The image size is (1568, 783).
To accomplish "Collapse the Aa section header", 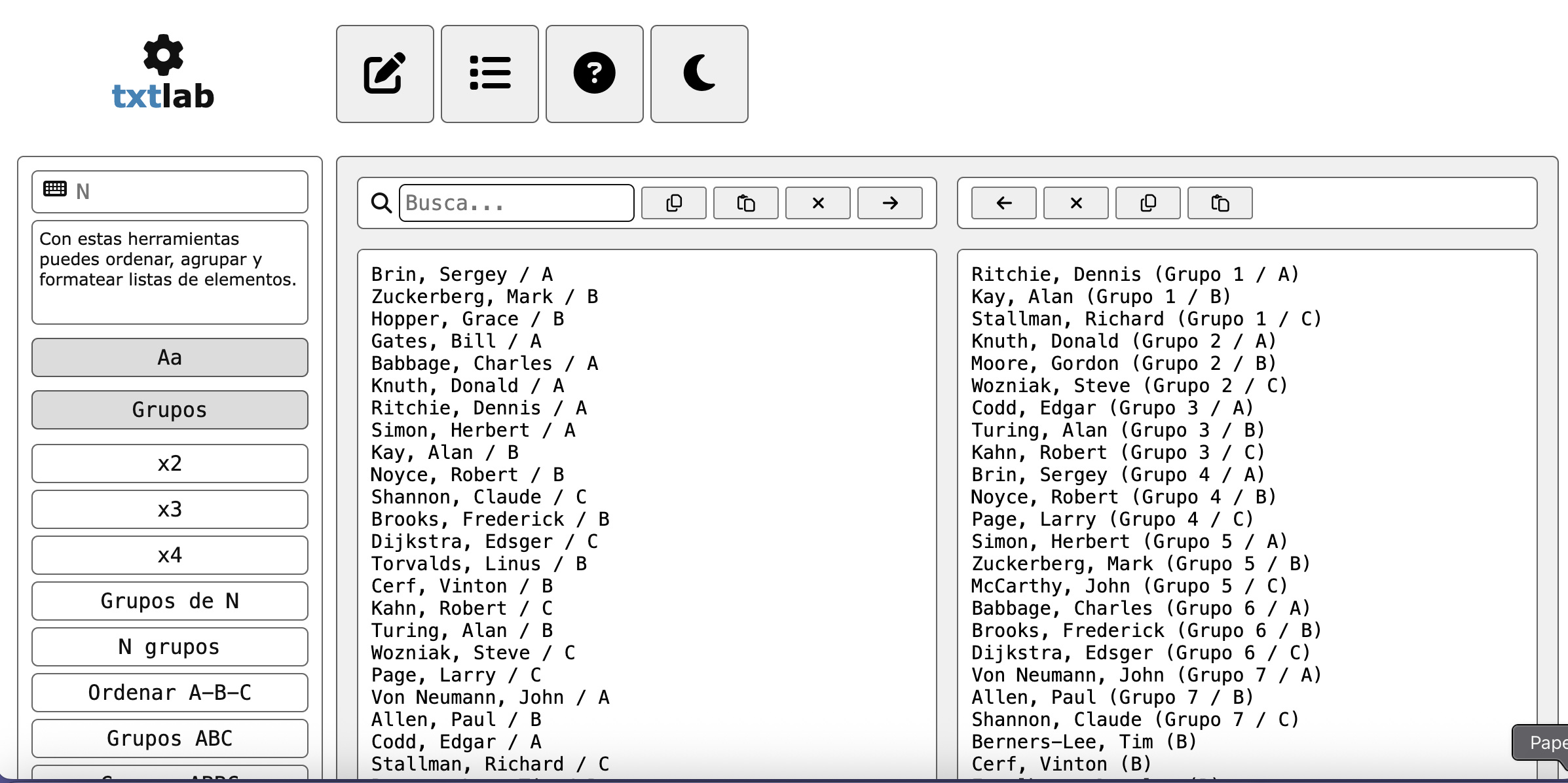I will [x=170, y=357].
